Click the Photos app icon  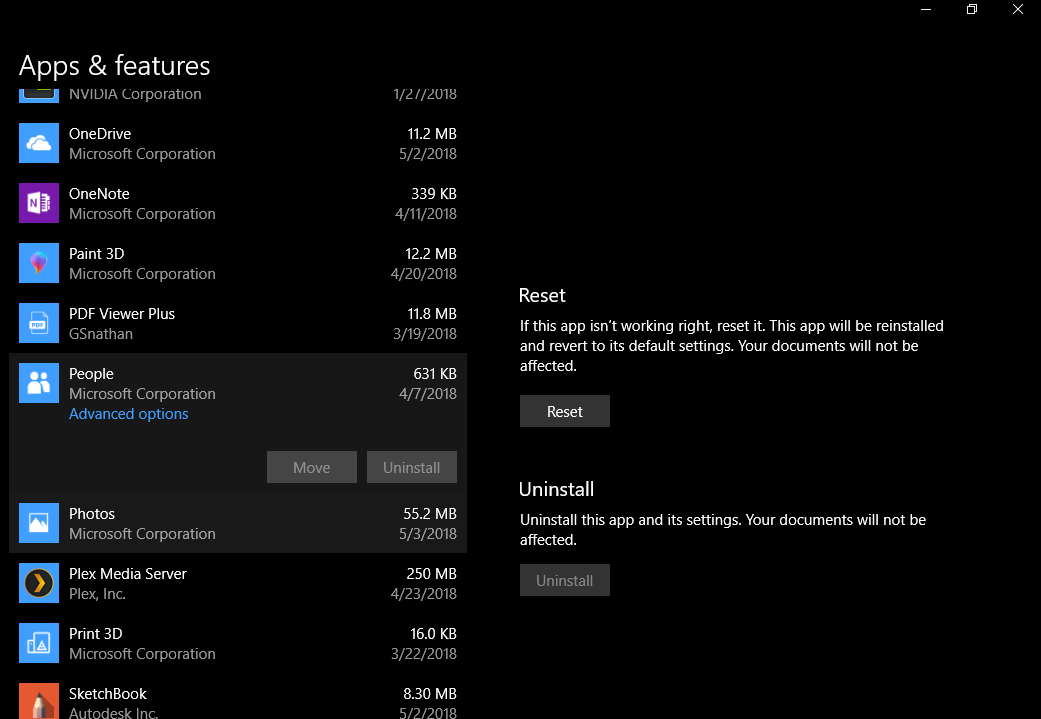tap(38, 523)
